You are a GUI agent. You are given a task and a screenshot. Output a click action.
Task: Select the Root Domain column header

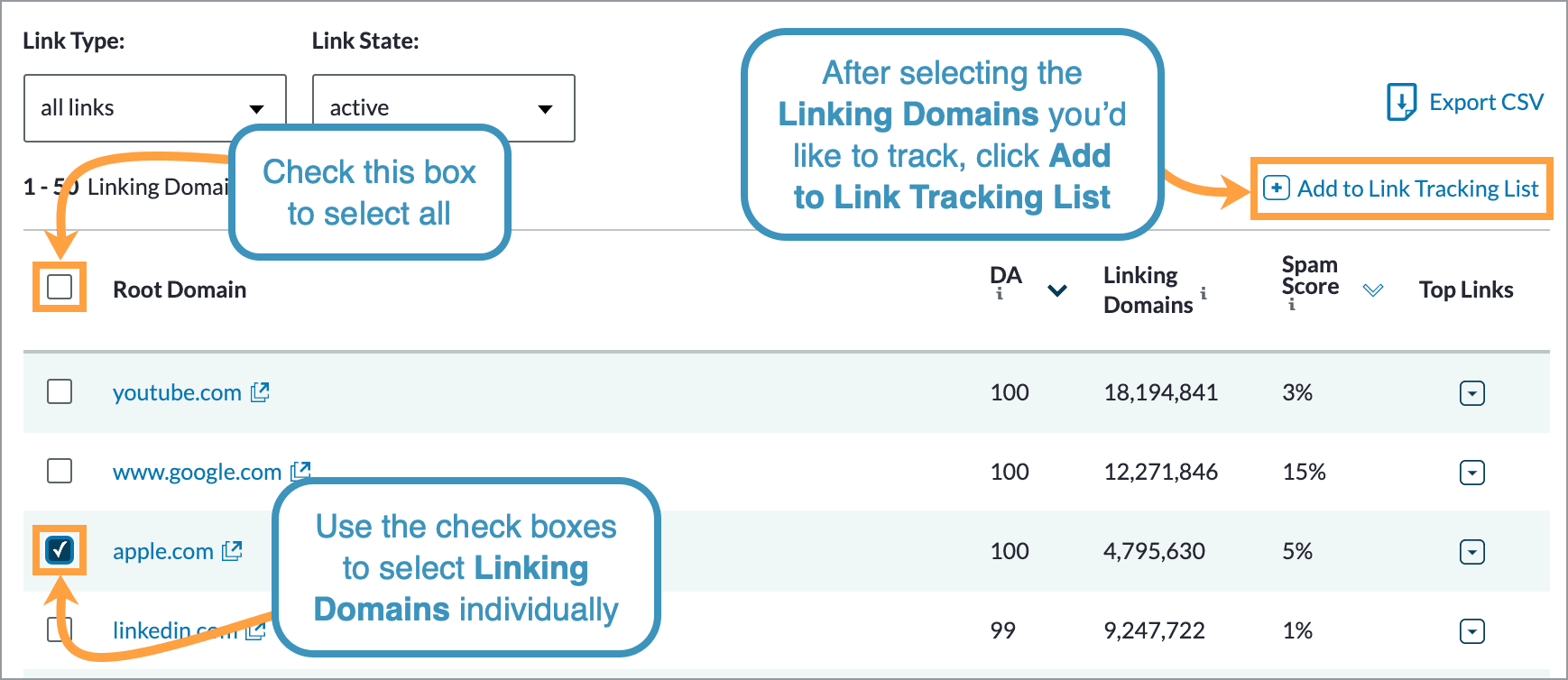[180, 289]
